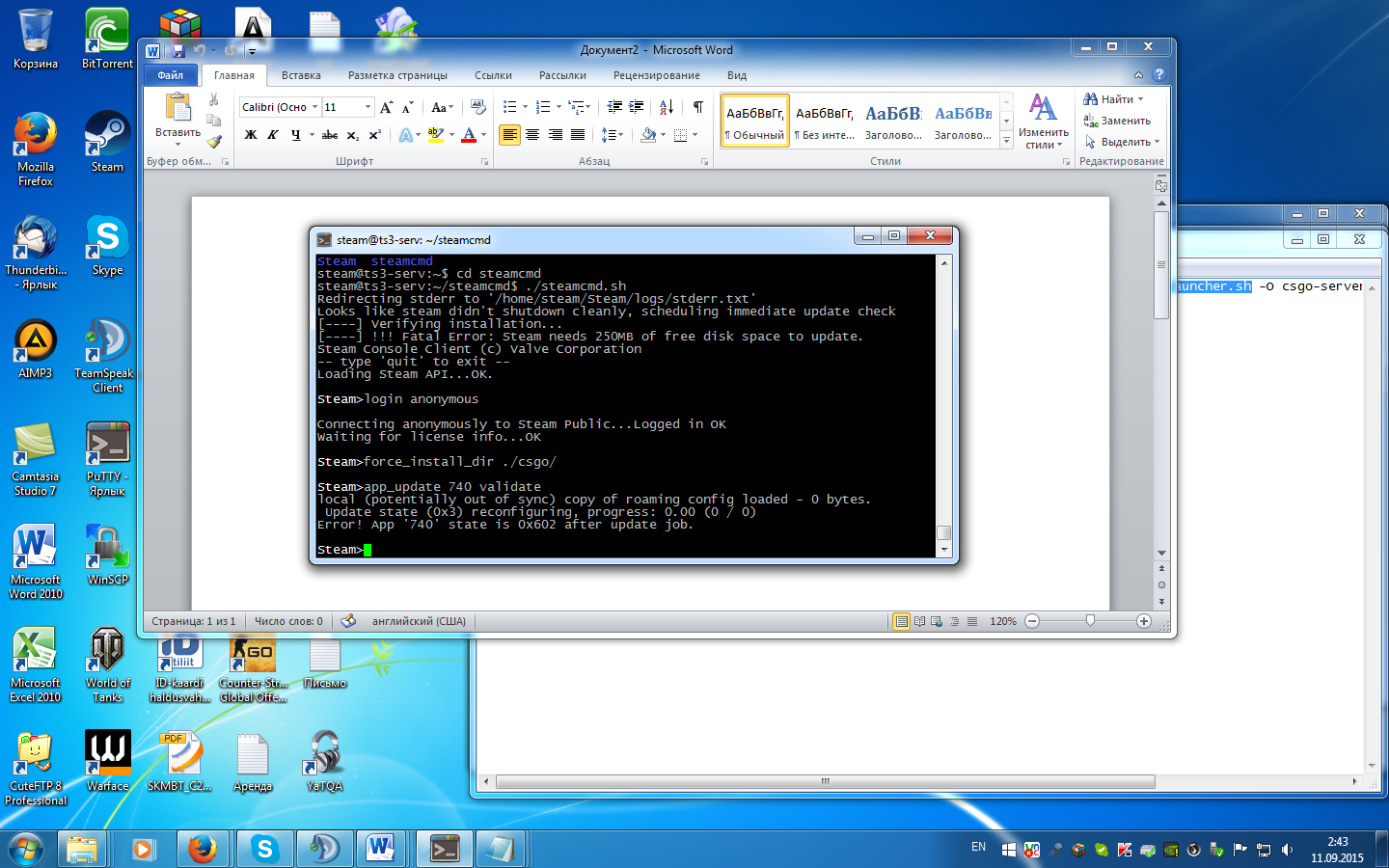Screen dimensions: 1389x868
Task: Click the borders icon in paragraph group
Action: pos(681,135)
